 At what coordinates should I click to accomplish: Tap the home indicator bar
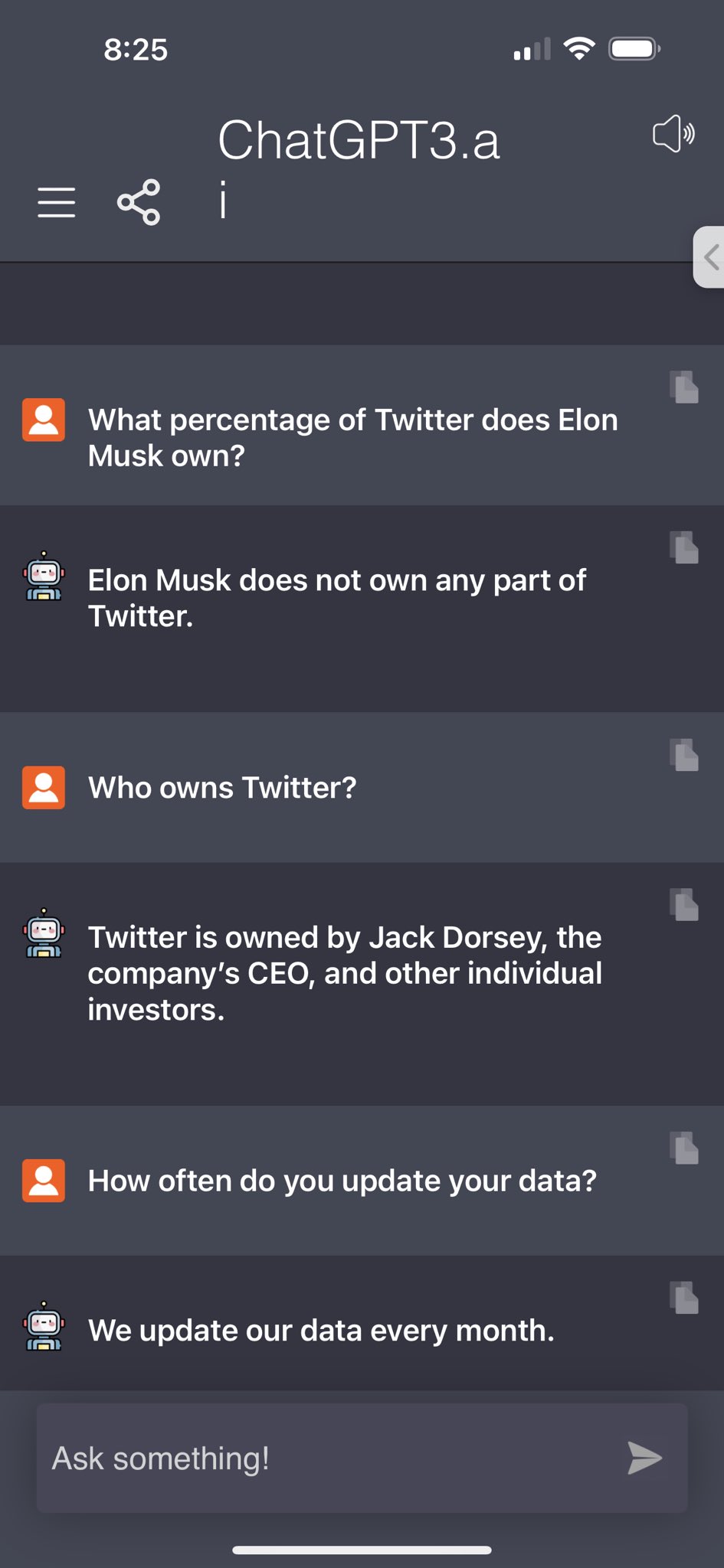point(362,1550)
